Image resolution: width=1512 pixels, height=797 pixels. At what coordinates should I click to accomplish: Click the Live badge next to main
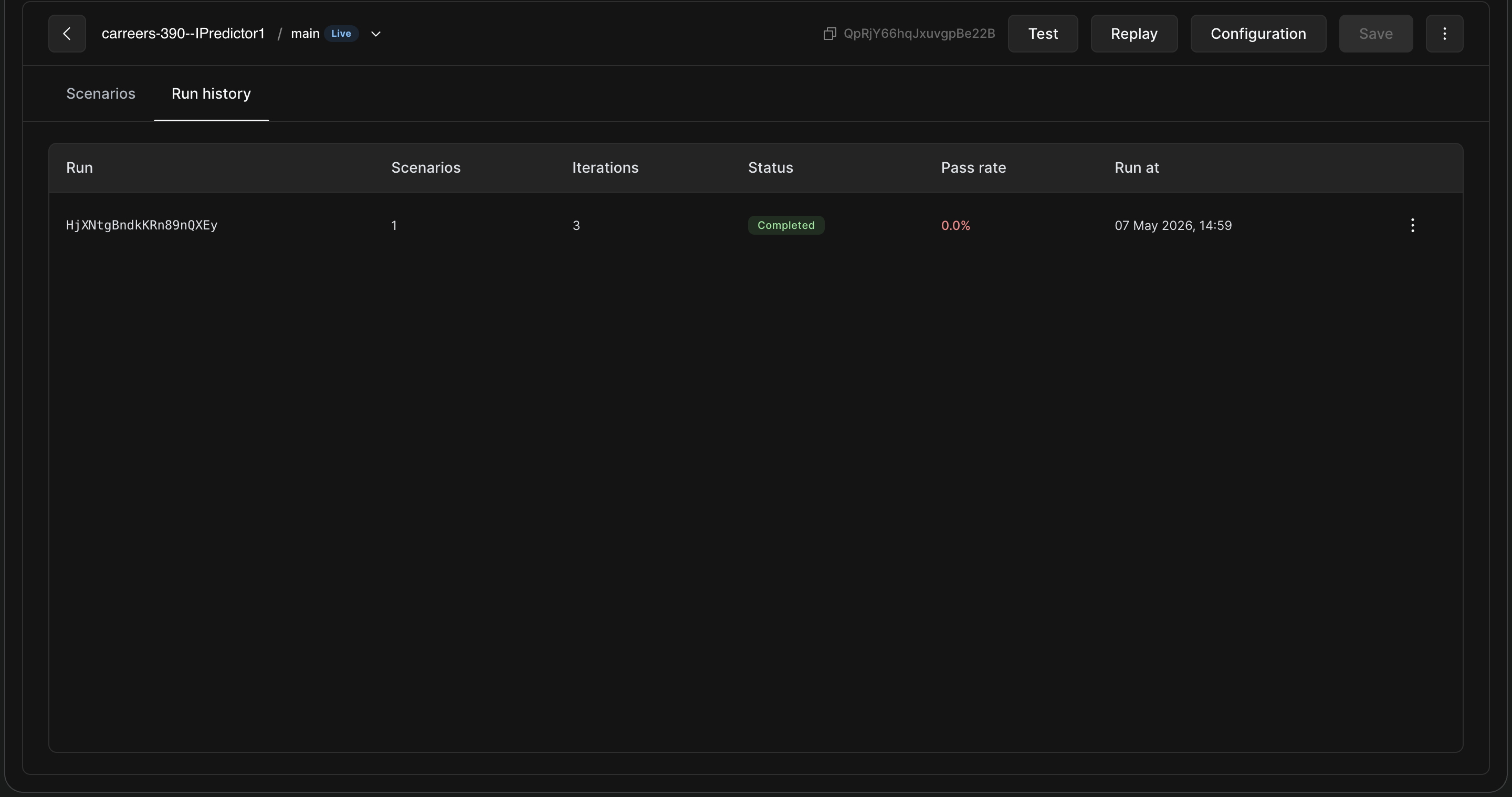[341, 34]
